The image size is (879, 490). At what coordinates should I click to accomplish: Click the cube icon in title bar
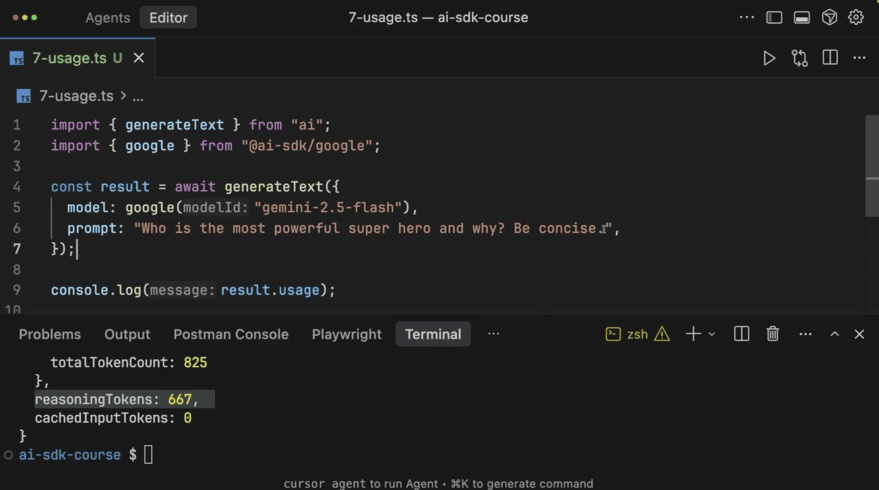click(x=829, y=17)
